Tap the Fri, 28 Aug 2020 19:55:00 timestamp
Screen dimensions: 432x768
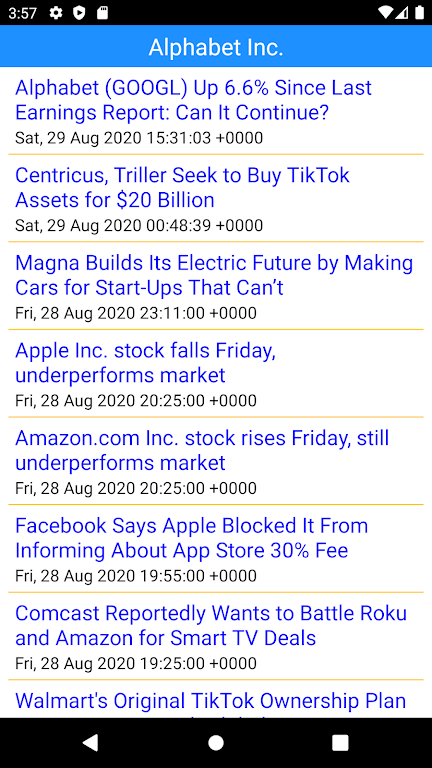pos(136,576)
